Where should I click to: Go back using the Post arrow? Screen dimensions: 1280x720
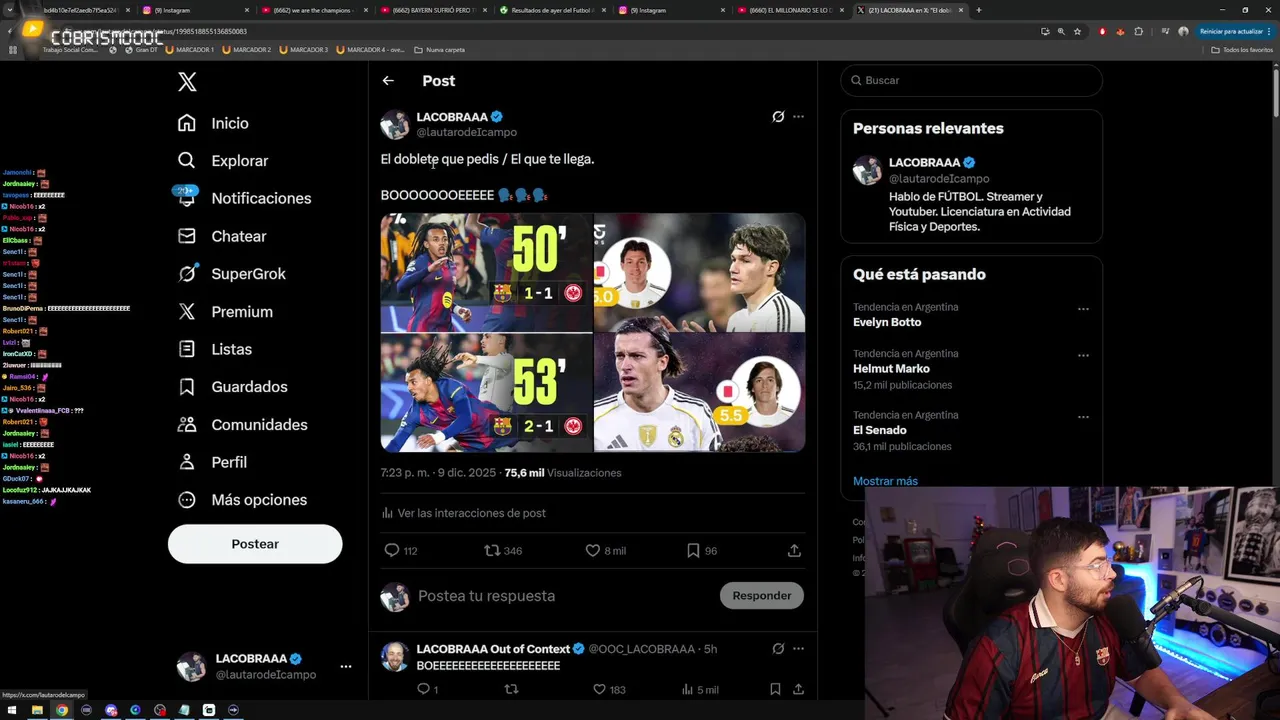(388, 81)
